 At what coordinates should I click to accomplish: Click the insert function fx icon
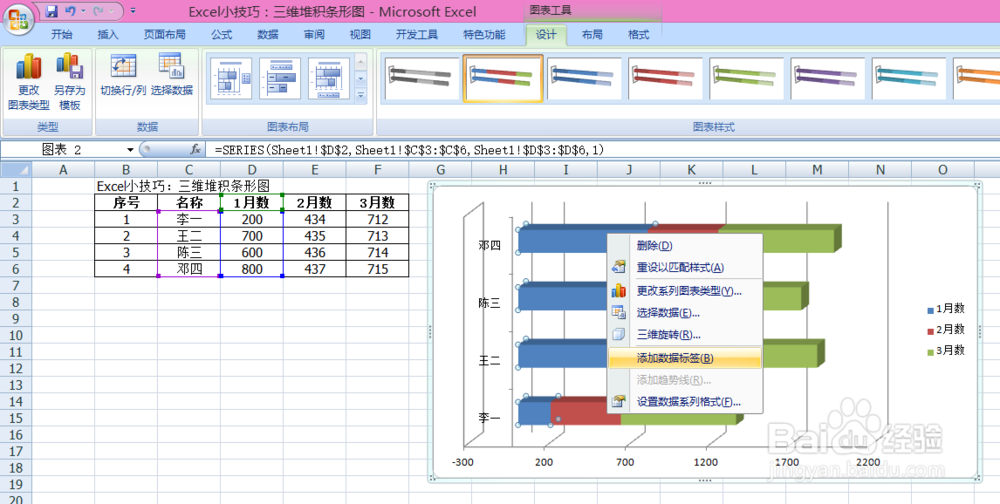[x=196, y=150]
